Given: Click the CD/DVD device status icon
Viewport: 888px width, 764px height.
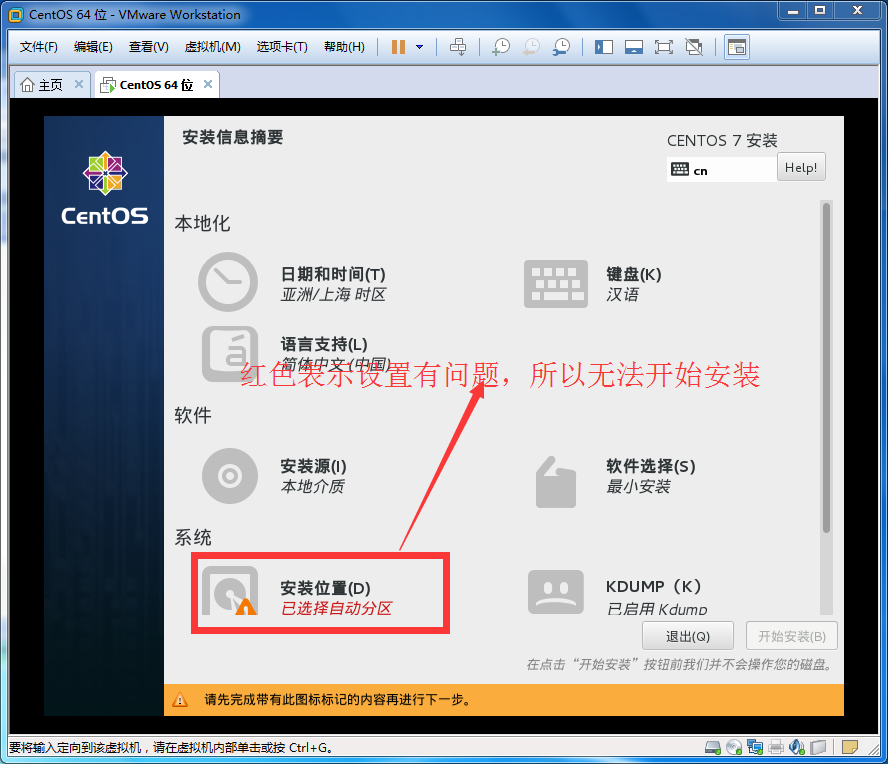Looking at the screenshot, I should pyautogui.click(x=734, y=747).
